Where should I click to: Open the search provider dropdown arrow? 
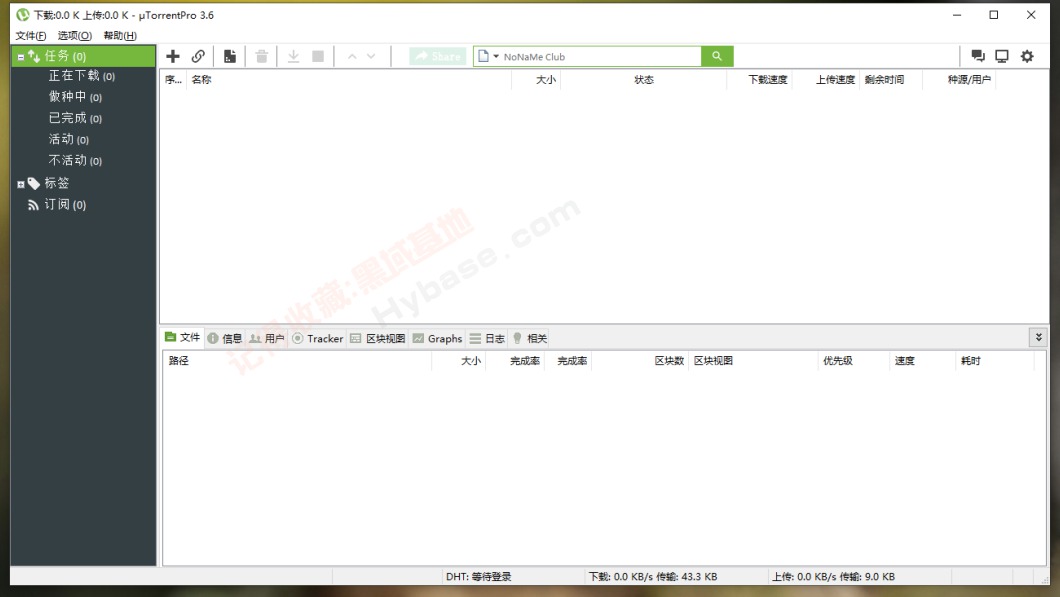click(496, 57)
